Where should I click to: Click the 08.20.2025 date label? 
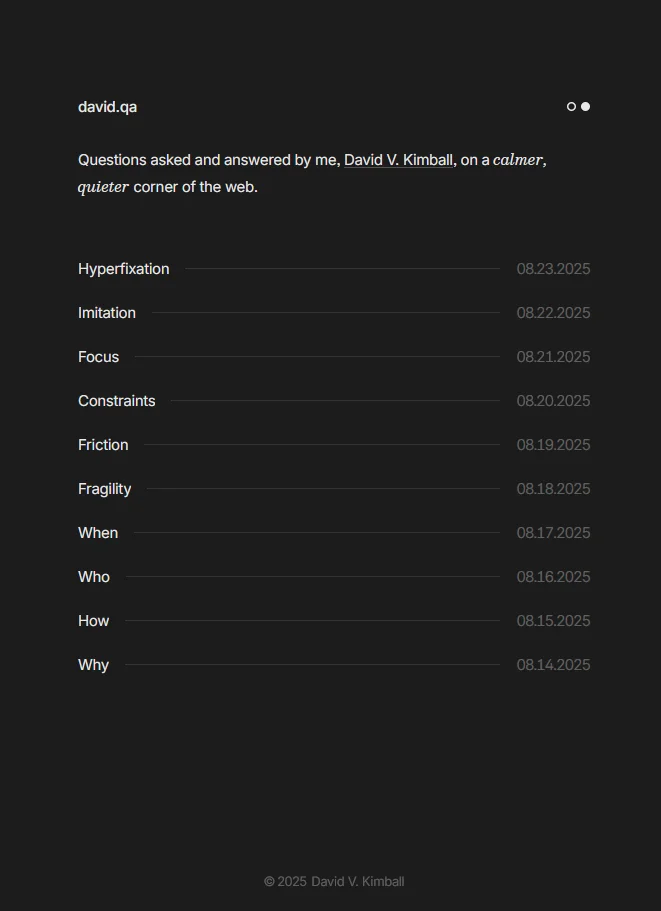coord(553,401)
